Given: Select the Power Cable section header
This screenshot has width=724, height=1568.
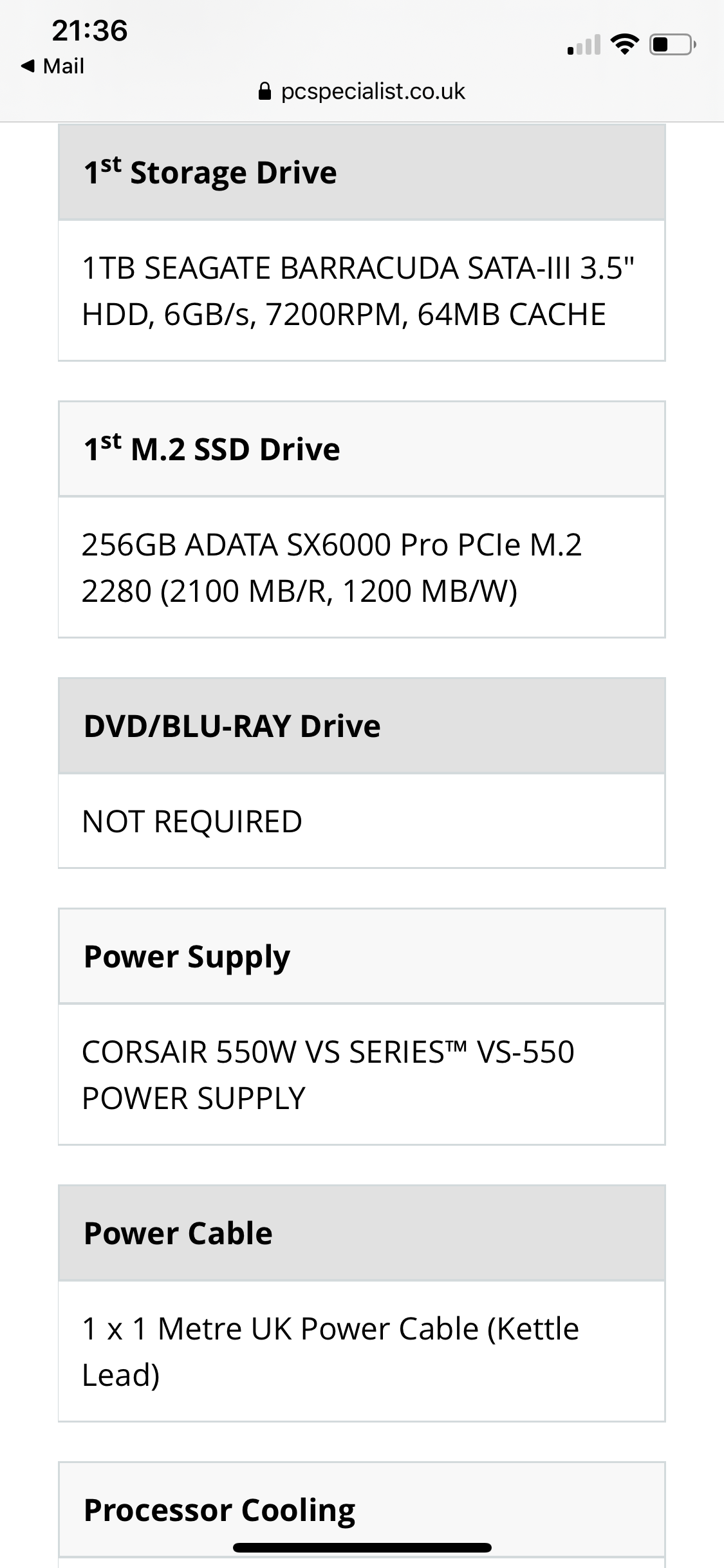Looking at the screenshot, I should coord(362,1233).
